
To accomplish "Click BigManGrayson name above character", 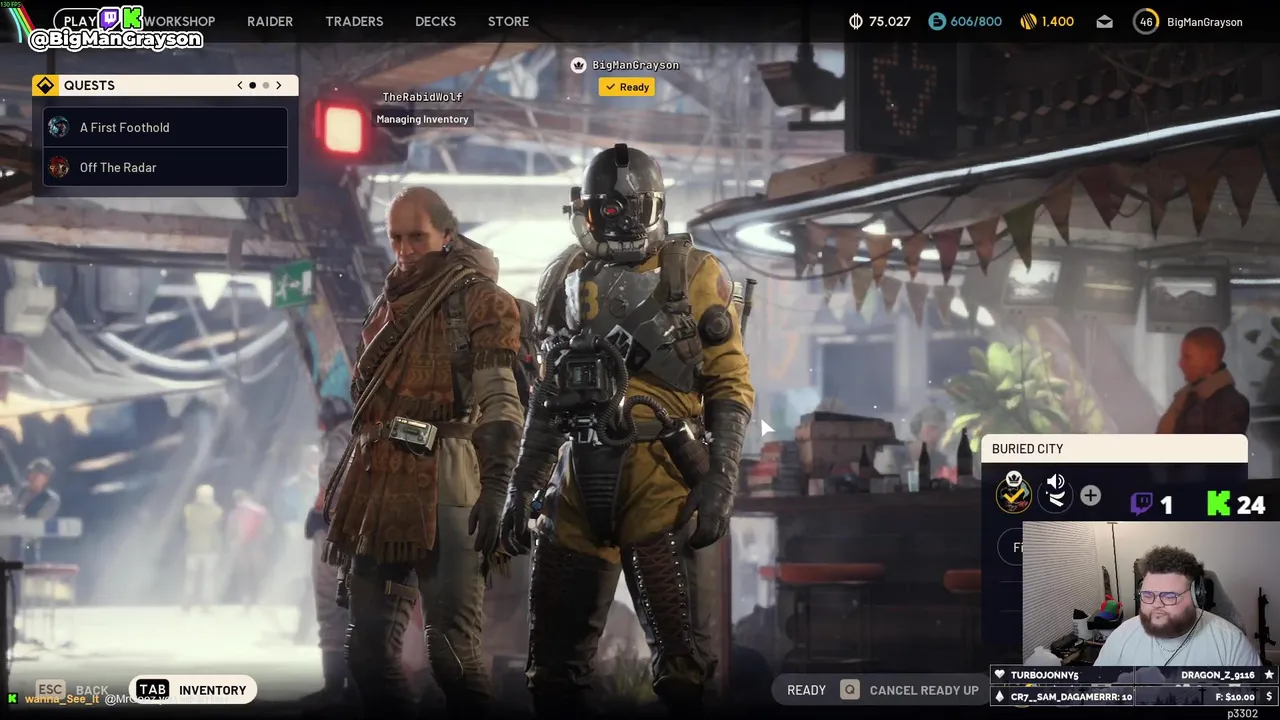I will click(x=635, y=65).
